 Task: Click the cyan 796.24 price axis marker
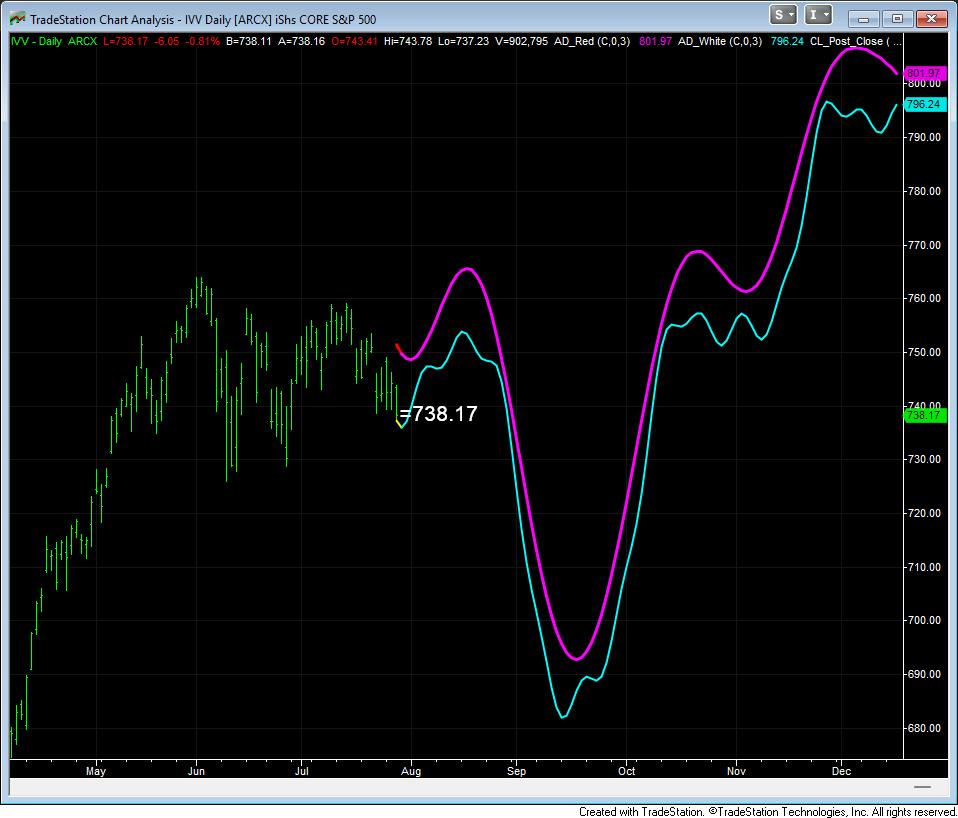click(x=925, y=104)
